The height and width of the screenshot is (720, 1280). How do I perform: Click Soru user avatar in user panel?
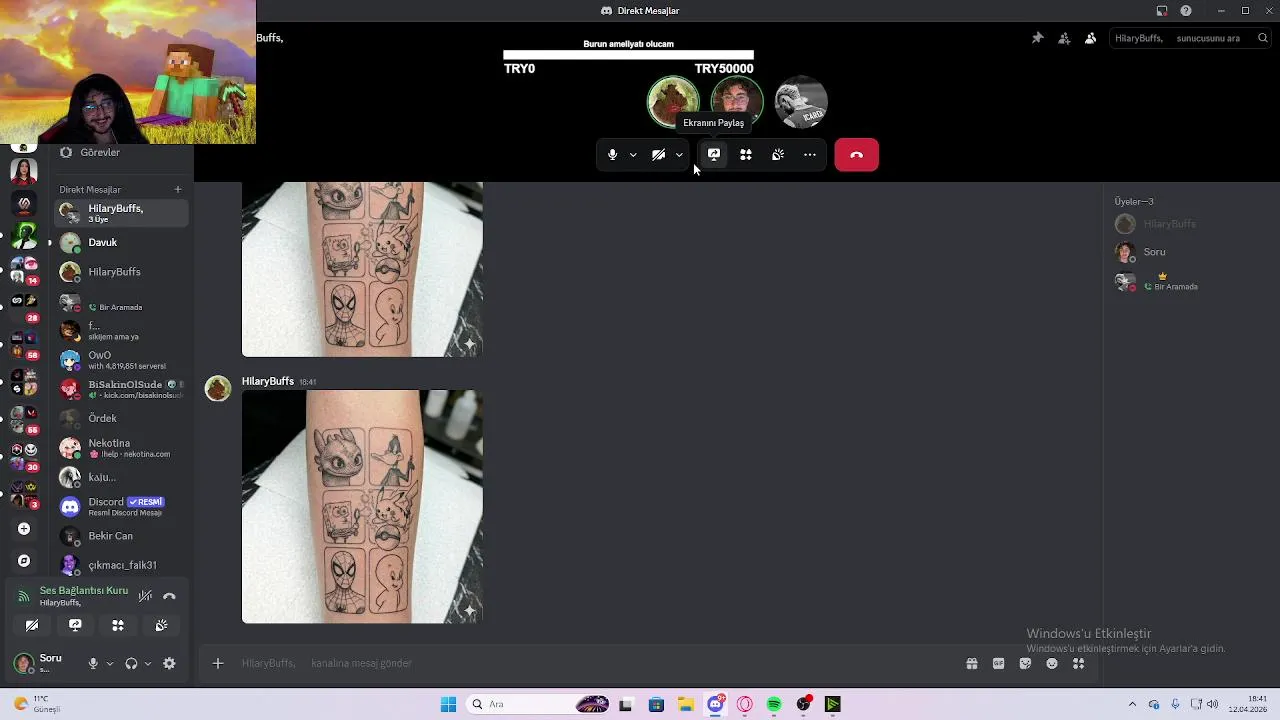[x=23, y=663]
